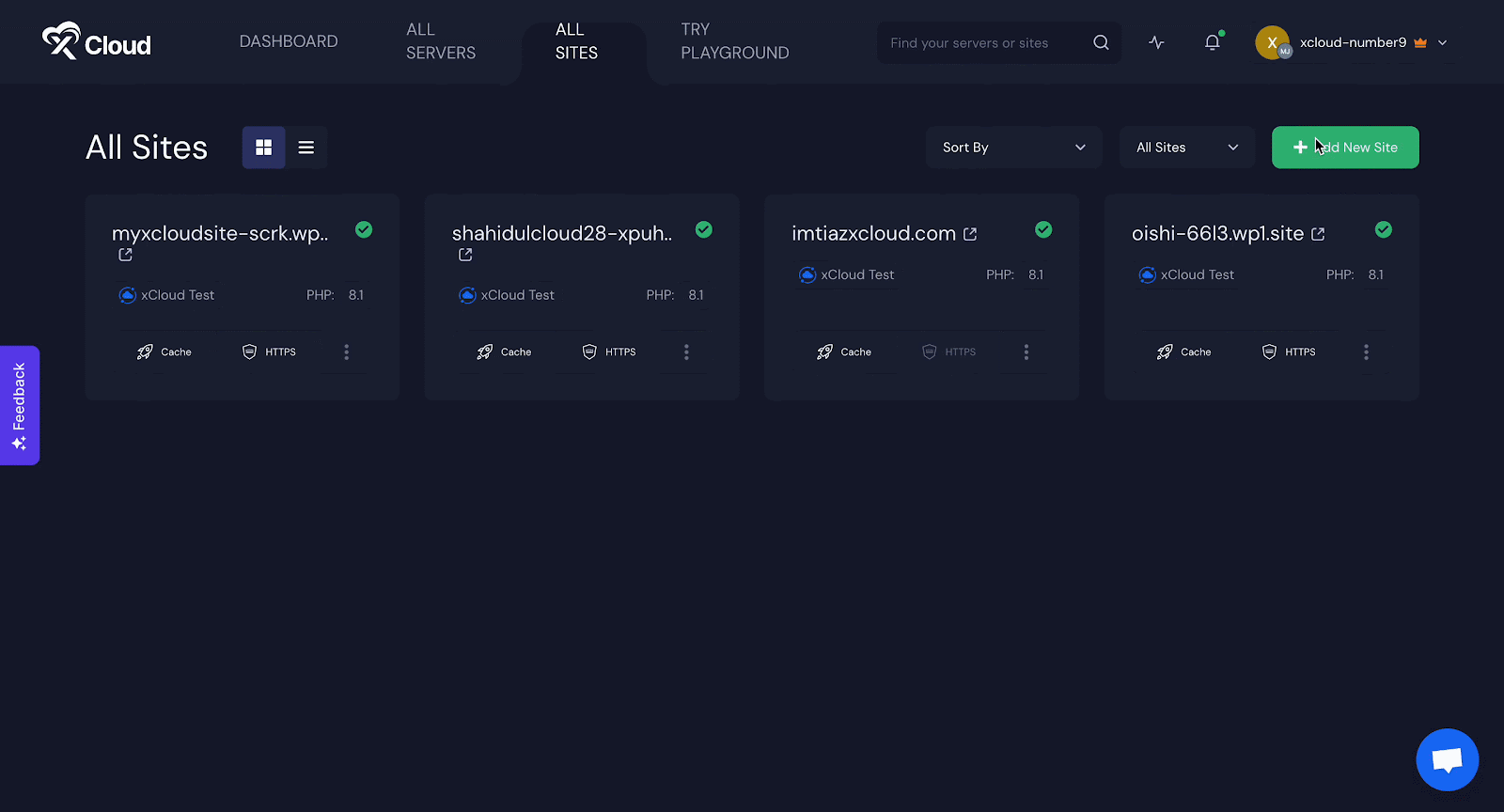Open the Sort By dropdown
1504x812 pixels.
tap(1013, 148)
